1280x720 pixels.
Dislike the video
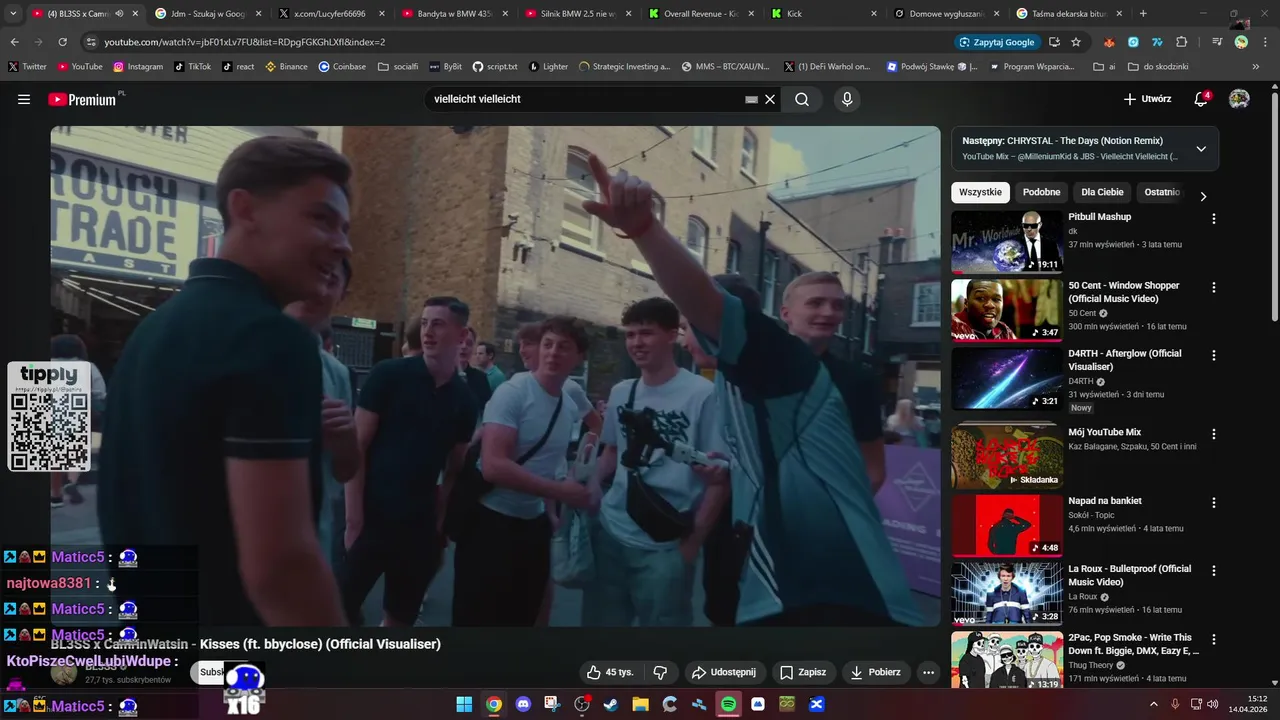click(x=660, y=672)
